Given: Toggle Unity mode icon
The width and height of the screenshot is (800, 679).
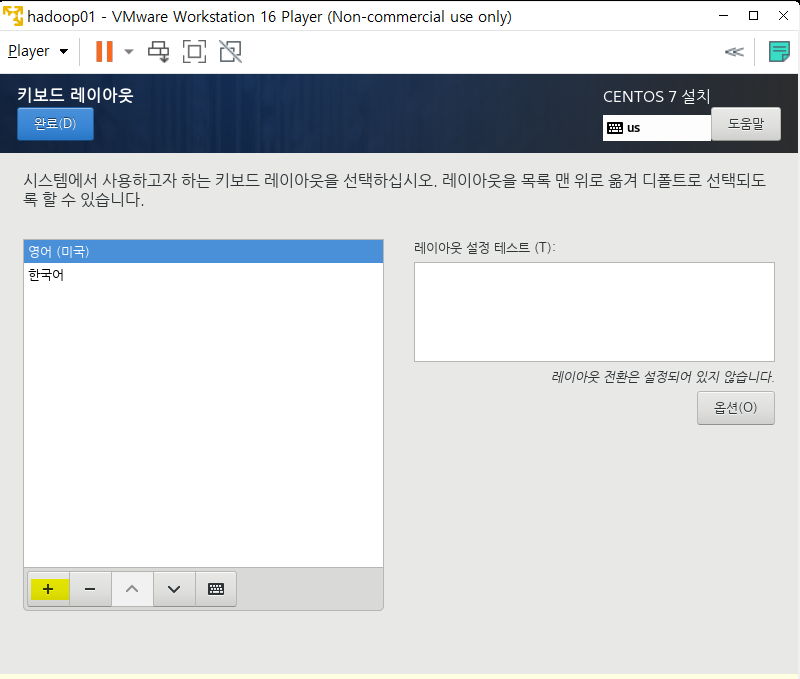Looking at the screenshot, I should [230, 52].
